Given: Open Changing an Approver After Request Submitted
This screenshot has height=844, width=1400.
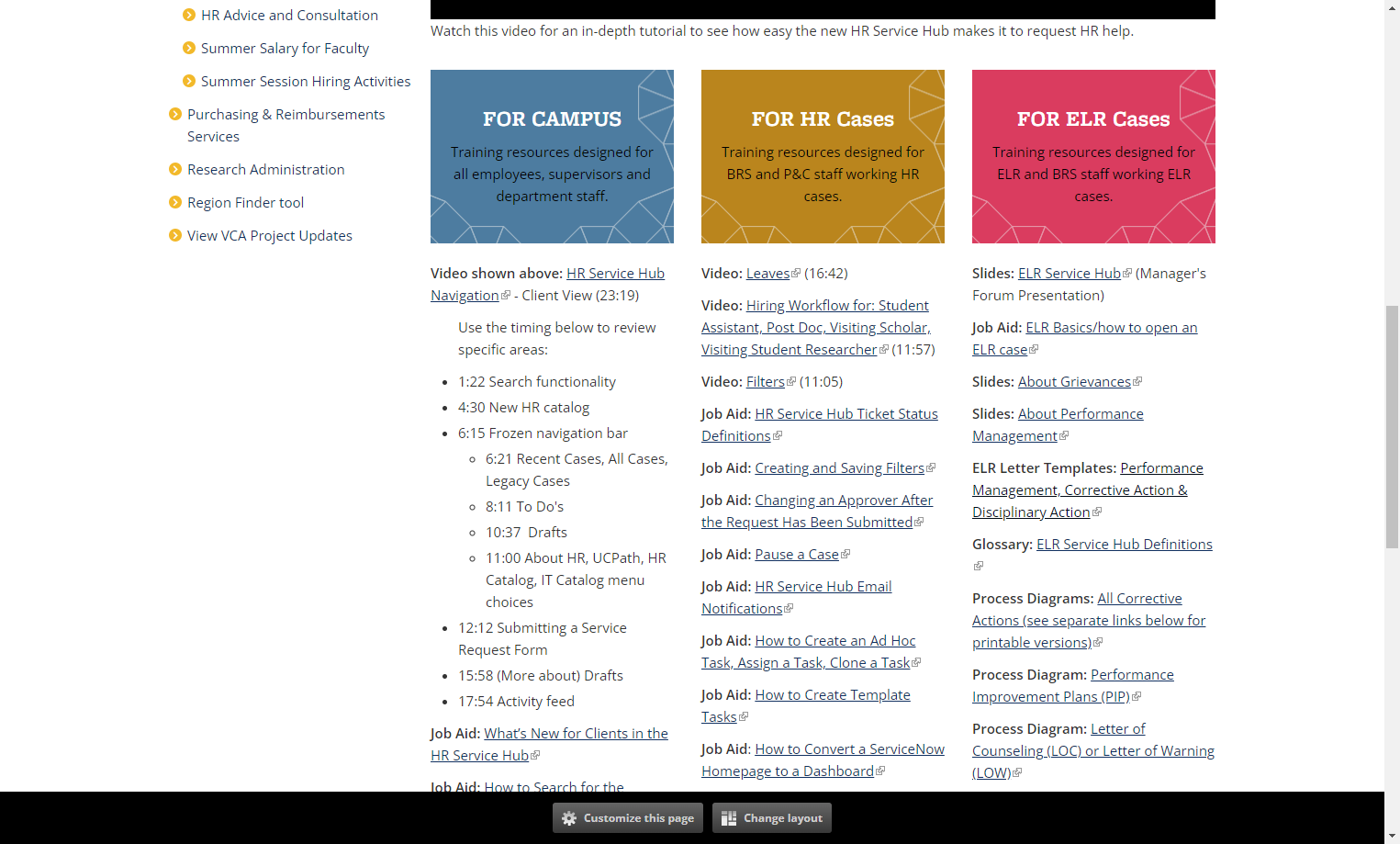Looking at the screenshot, I should coord(817,512).
